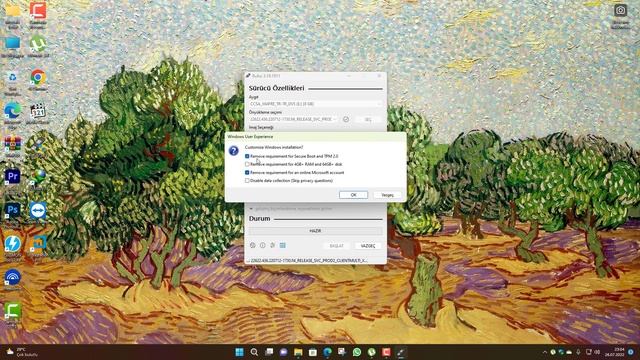Open Adobe Premiere Pro desktop shortcut

(x=13, y=178)
